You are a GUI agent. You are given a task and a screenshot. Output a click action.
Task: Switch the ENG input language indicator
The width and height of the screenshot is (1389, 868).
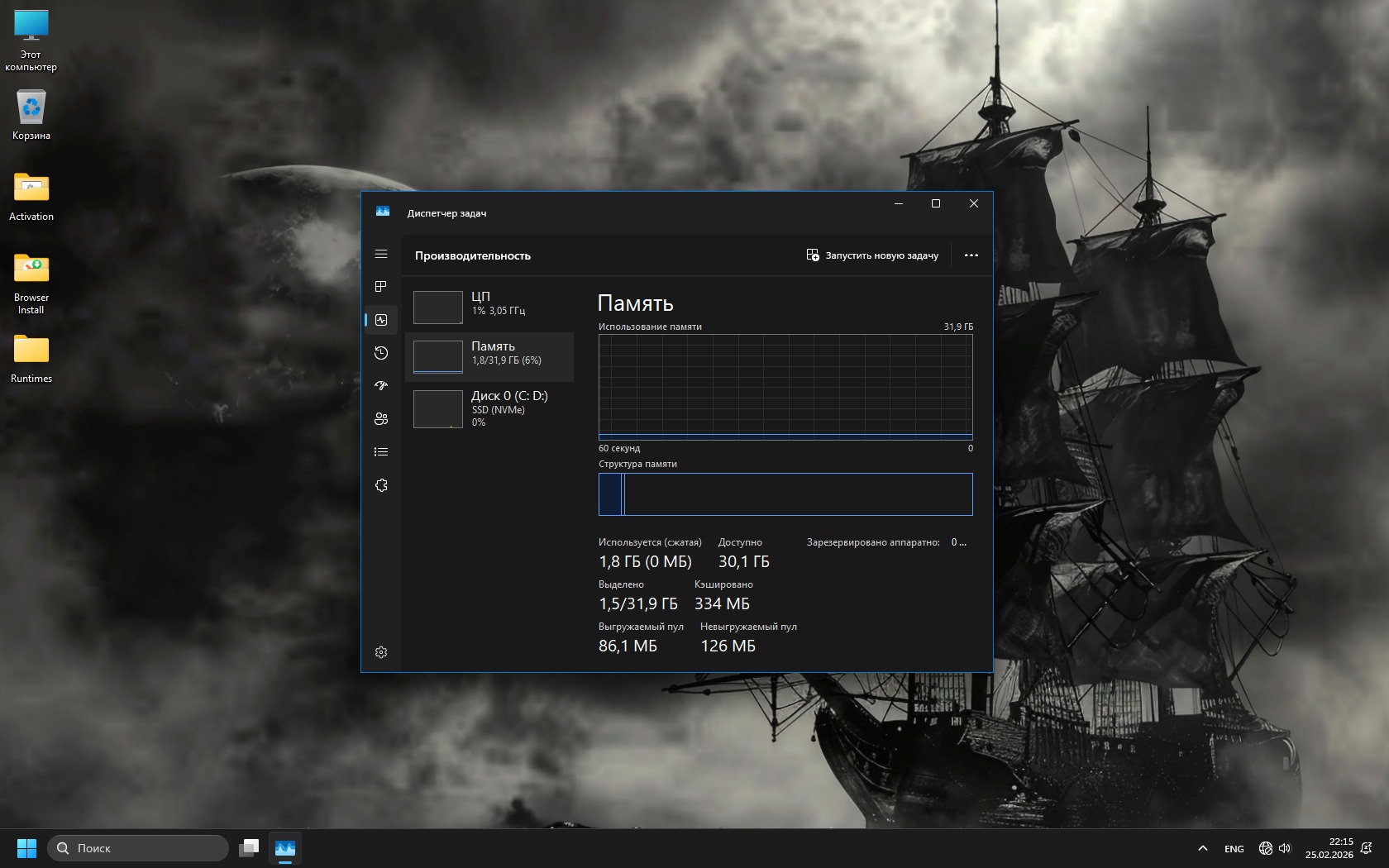pyautogui.click(x=1234, y=849)
